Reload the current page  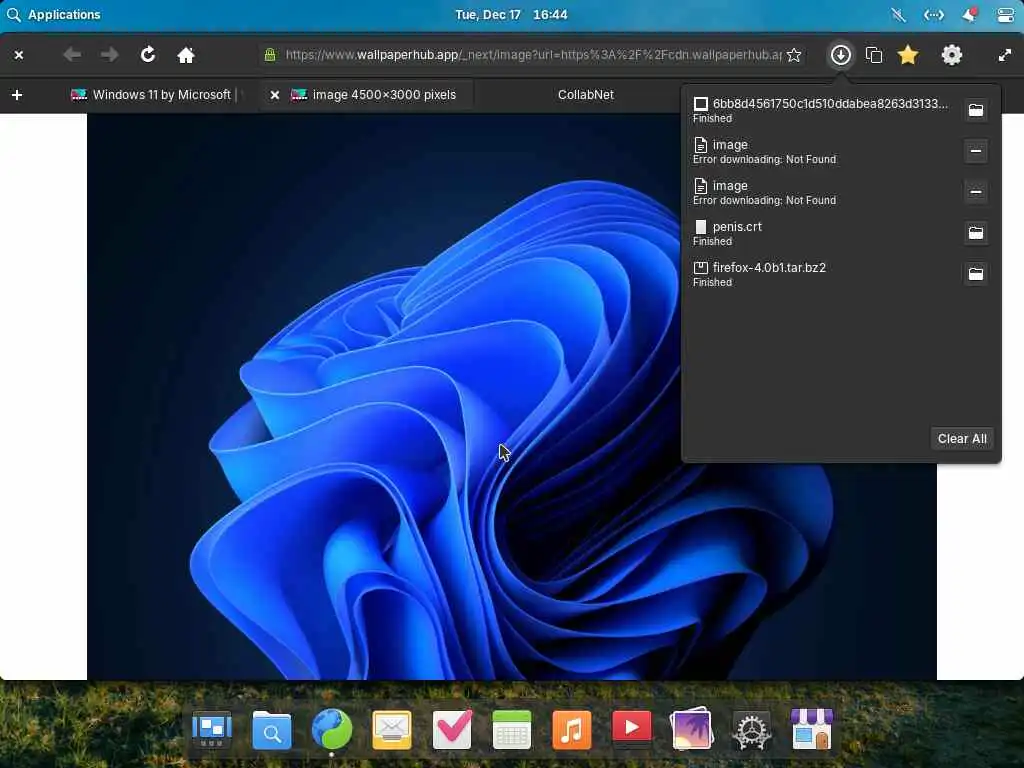point(148,55)
